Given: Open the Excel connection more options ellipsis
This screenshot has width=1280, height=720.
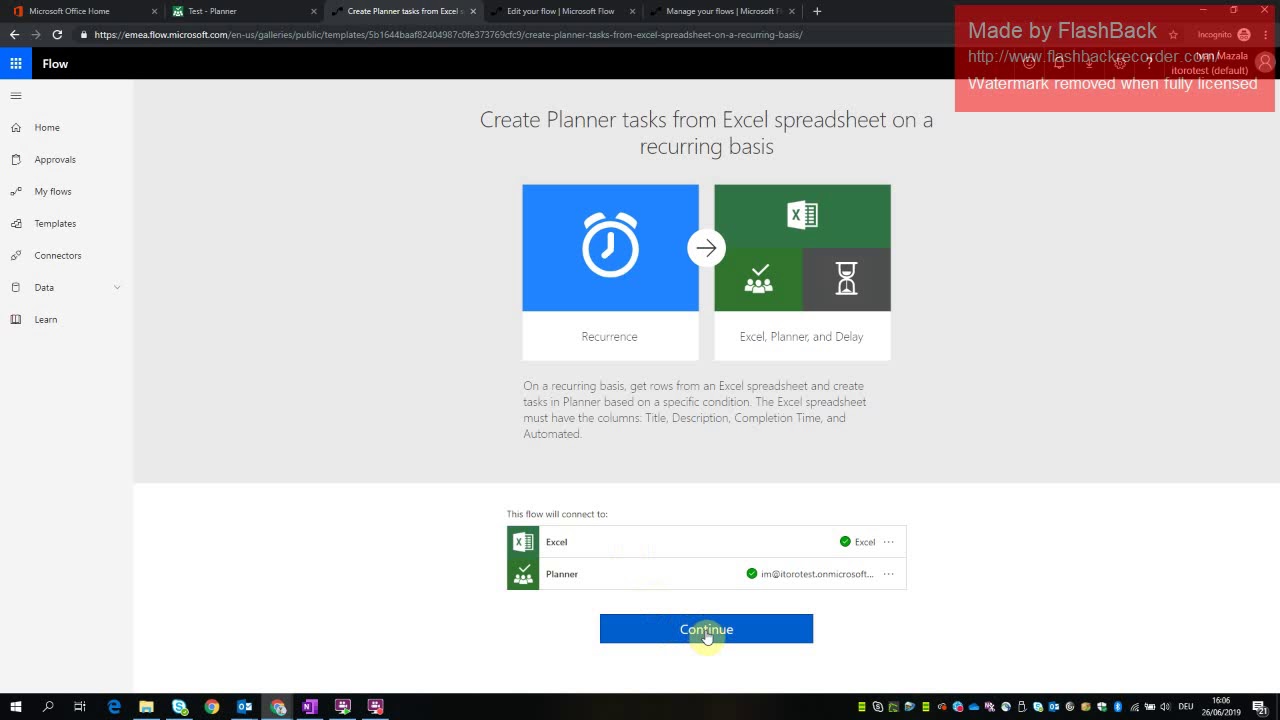Looking at the screenshot, I should click(x=888, y=542).
